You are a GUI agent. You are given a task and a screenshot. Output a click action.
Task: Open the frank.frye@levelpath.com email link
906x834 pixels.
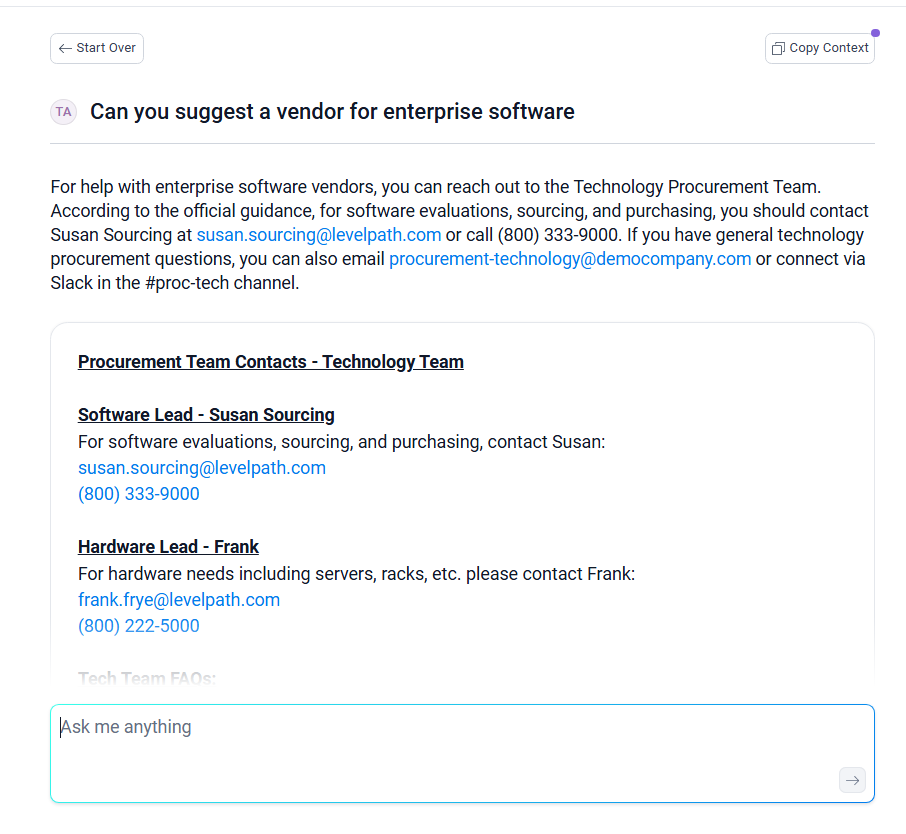click(x=179, y=600)
